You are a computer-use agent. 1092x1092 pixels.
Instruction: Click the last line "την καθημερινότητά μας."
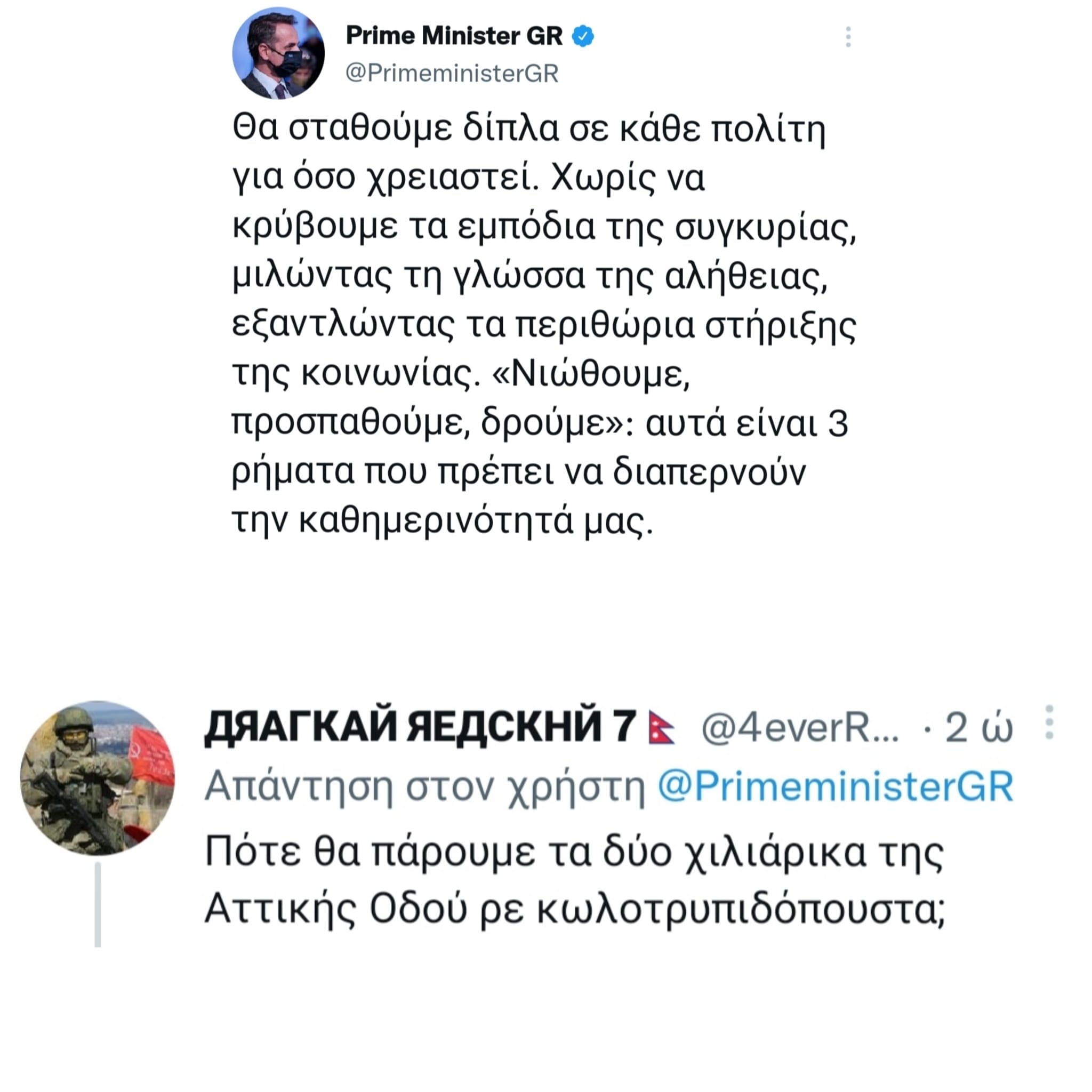pyautogui.click(x=443, y=520)
